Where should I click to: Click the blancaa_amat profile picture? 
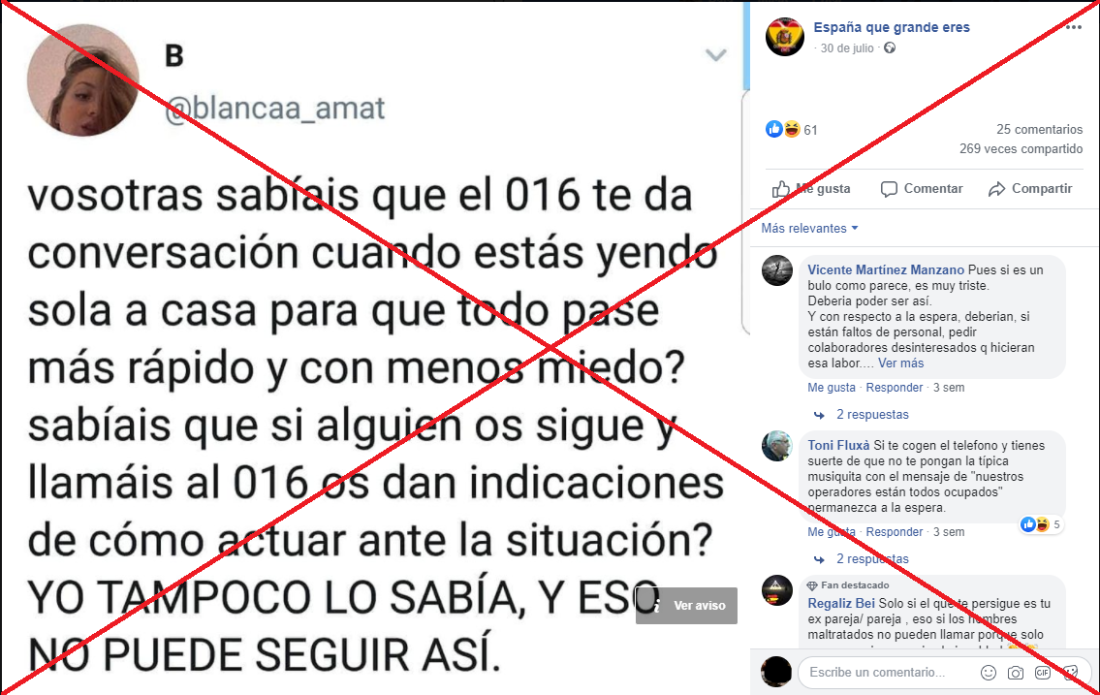pyautogui.click(x=83, y=80)
